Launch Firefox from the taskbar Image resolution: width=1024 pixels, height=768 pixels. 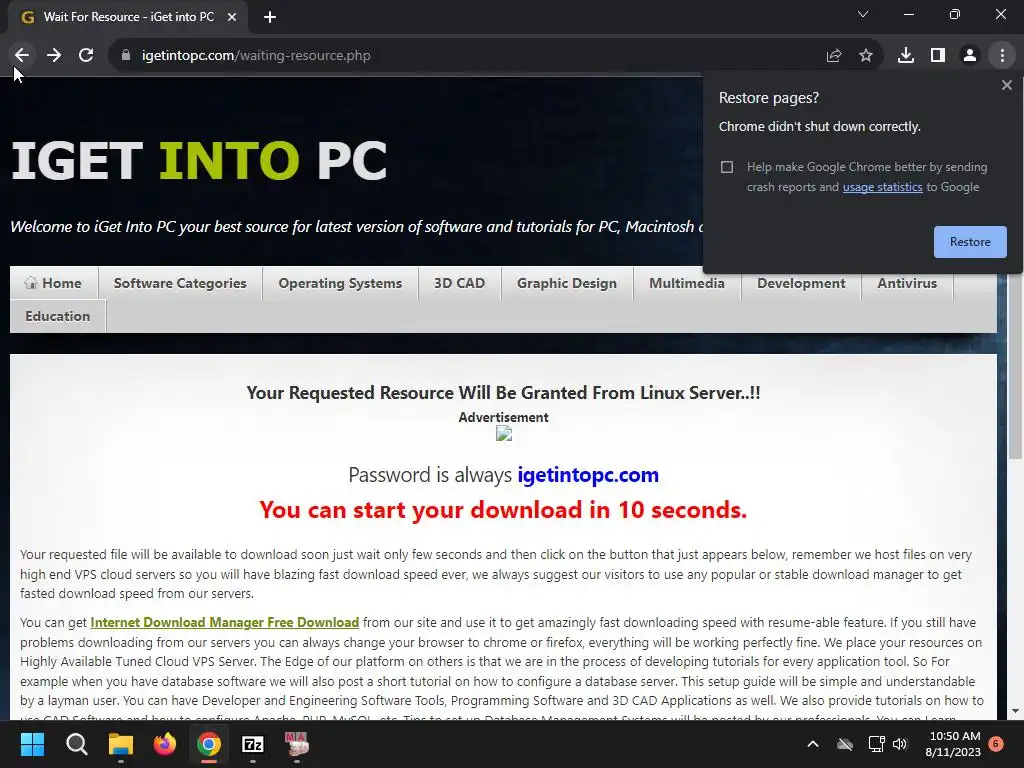click(x=165, y=744)
